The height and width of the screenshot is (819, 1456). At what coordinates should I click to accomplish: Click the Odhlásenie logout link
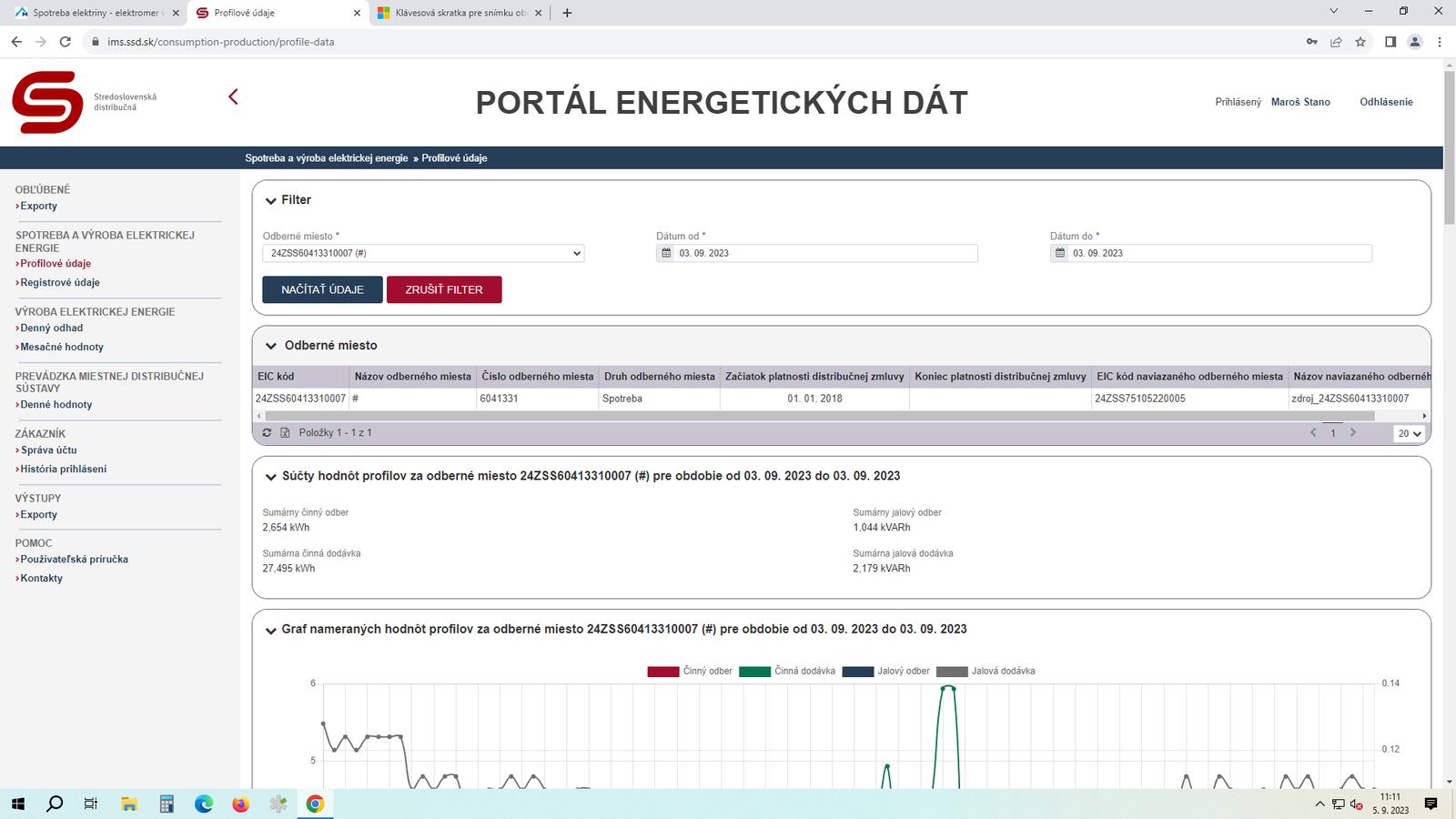(1386, 102)
